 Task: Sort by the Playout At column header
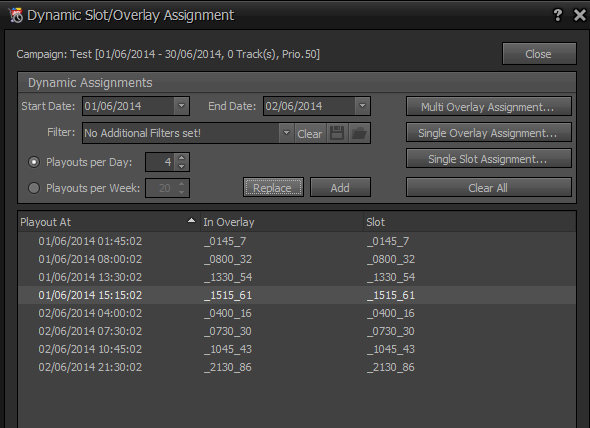click(109, 222)
